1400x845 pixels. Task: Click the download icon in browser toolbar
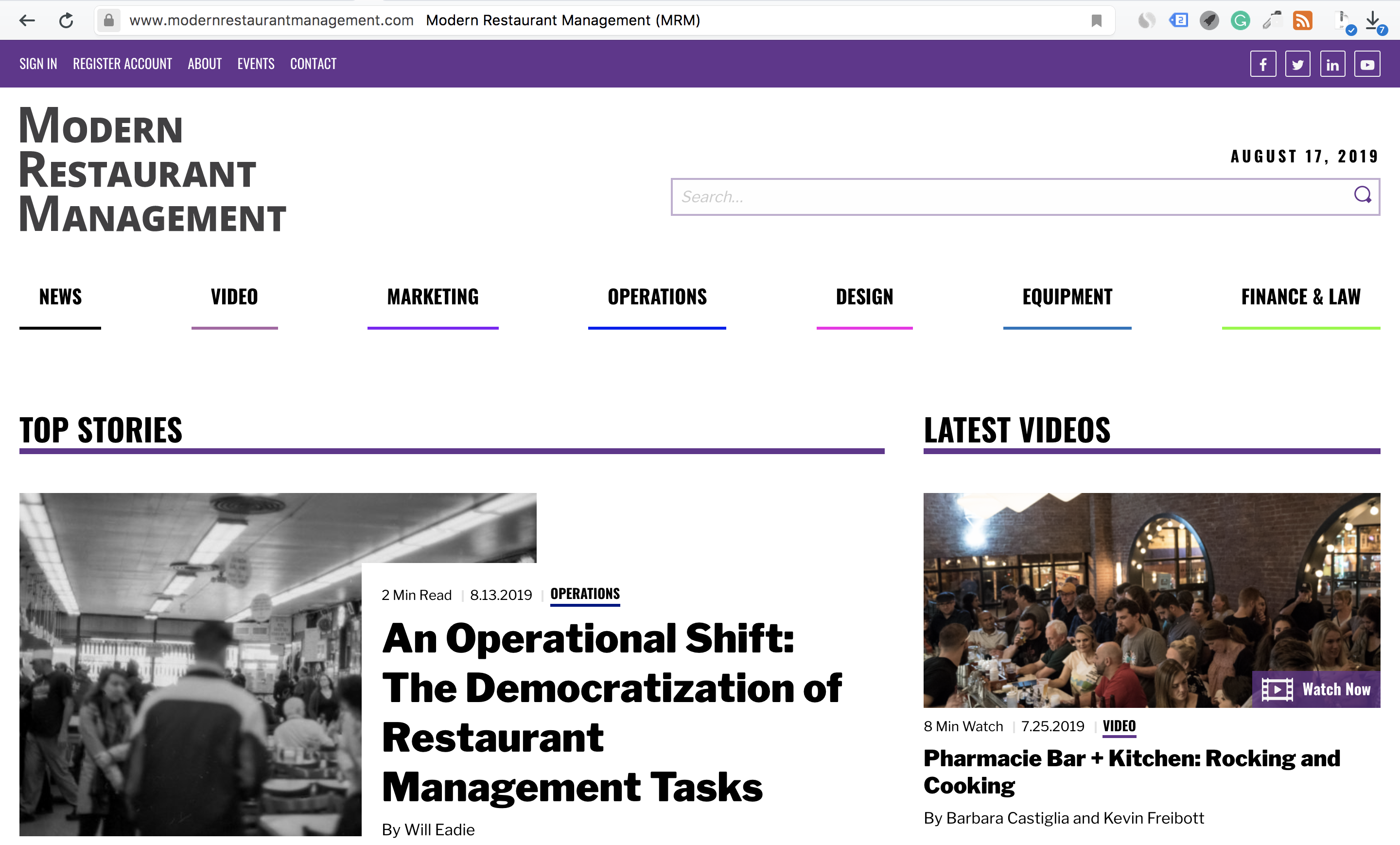[x=1372, y=18]
